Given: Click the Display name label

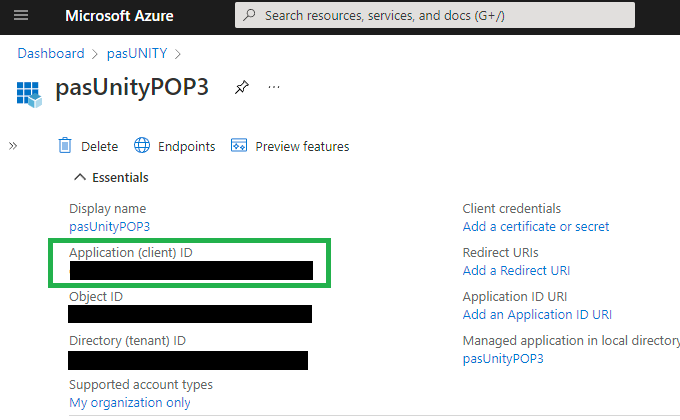Looking at the screenshot, I should 108,209.
